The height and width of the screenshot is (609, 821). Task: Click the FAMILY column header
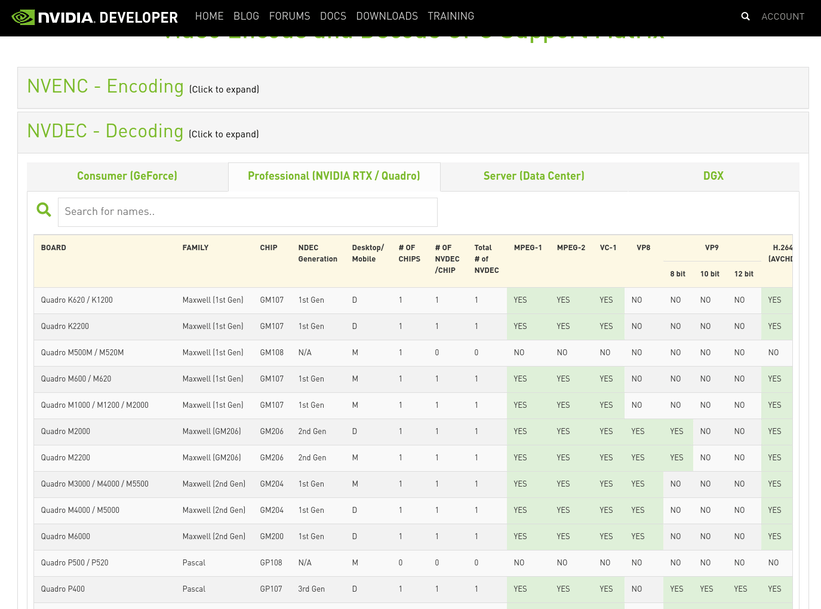[x=195, y=248]
